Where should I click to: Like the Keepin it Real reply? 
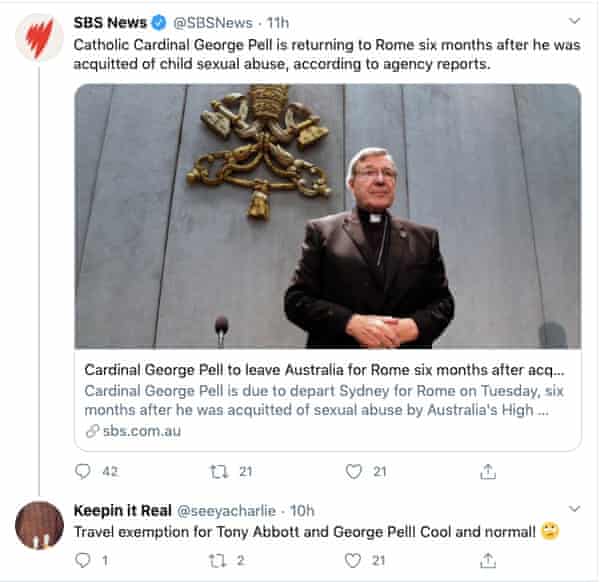pyautogui.click(x=353, y=561)
